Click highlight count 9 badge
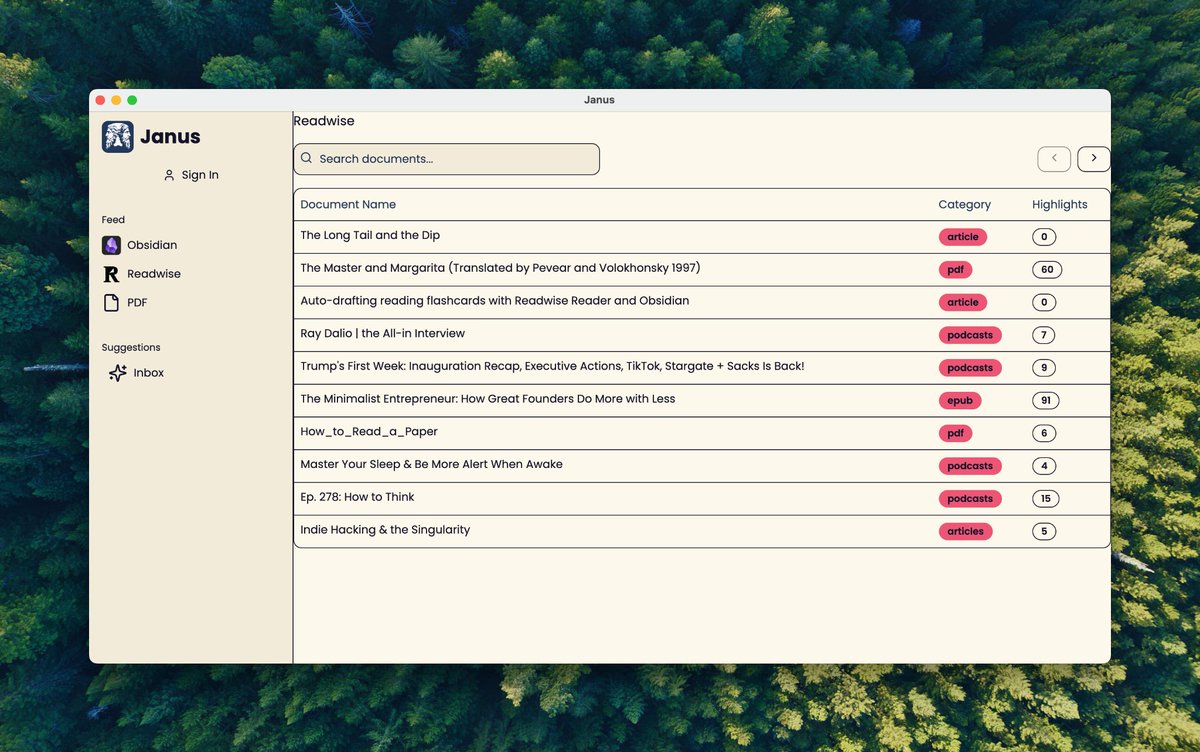 tap(1044, 368)
